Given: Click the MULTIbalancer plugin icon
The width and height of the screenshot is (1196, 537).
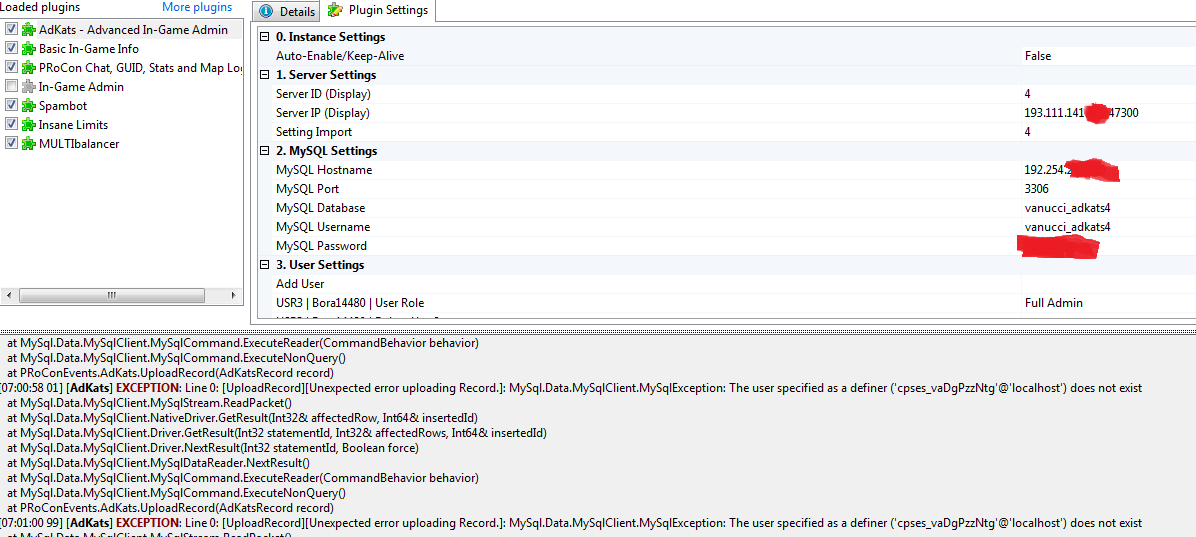Looking at the screenshot, I should [28, 144].
